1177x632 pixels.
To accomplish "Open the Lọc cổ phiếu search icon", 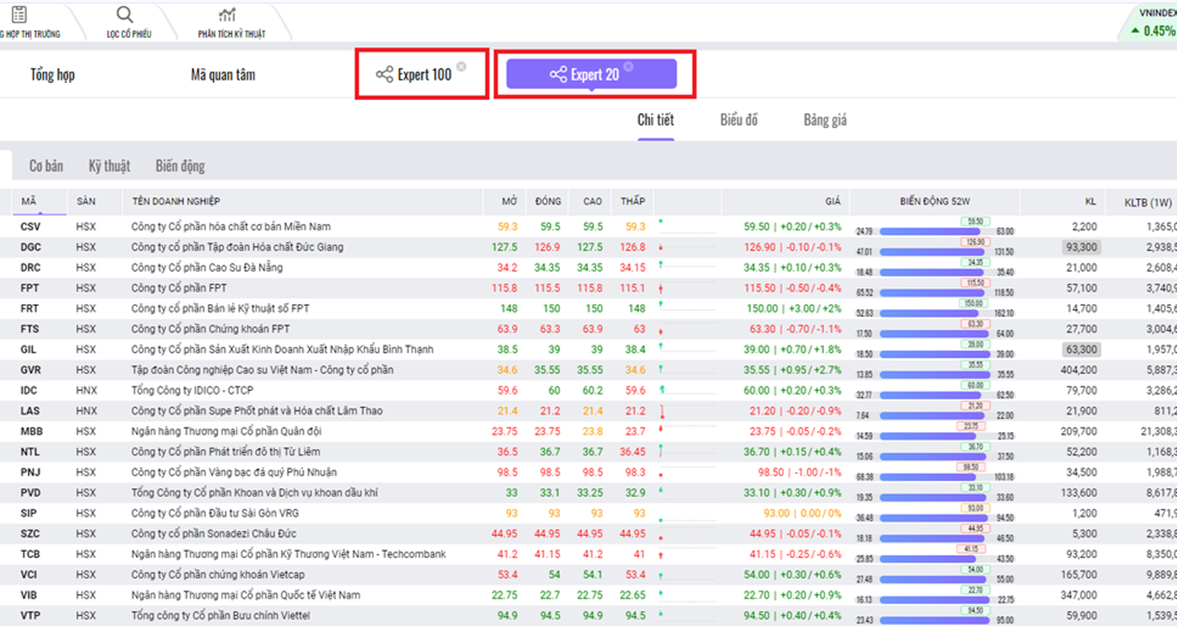I will click(125, 15).
